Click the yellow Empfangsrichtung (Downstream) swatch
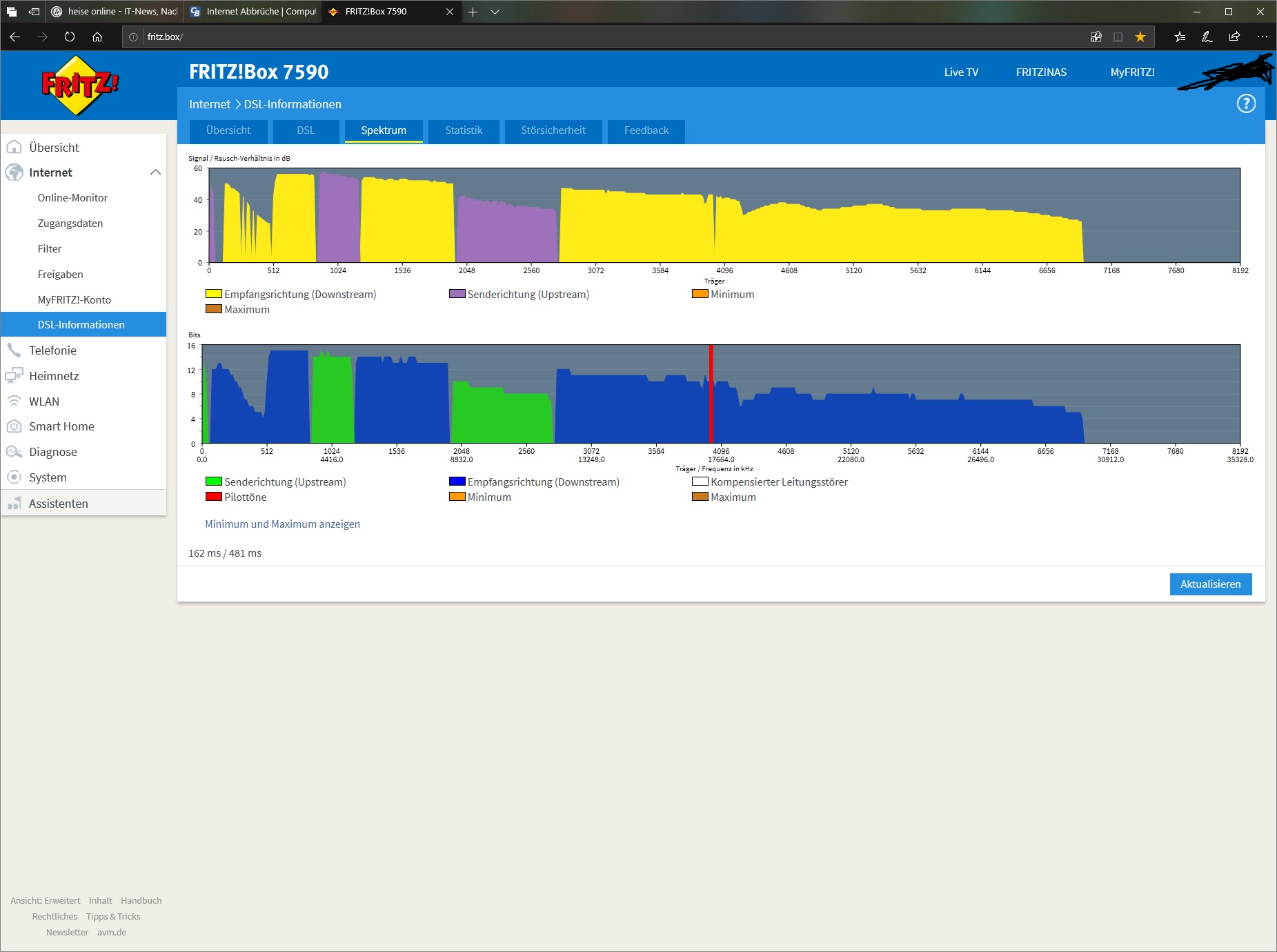The height and width of the screenshot is (952, 1277). [x=213, y=294]
